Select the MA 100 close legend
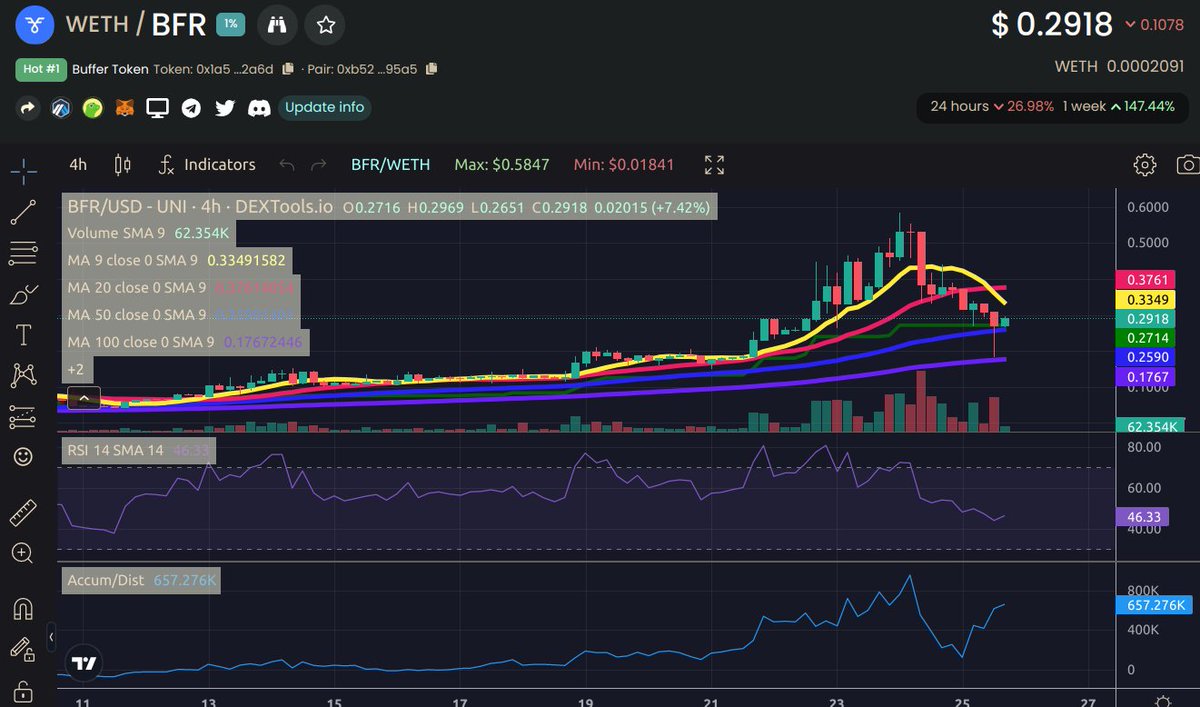 tap(184, 342)
